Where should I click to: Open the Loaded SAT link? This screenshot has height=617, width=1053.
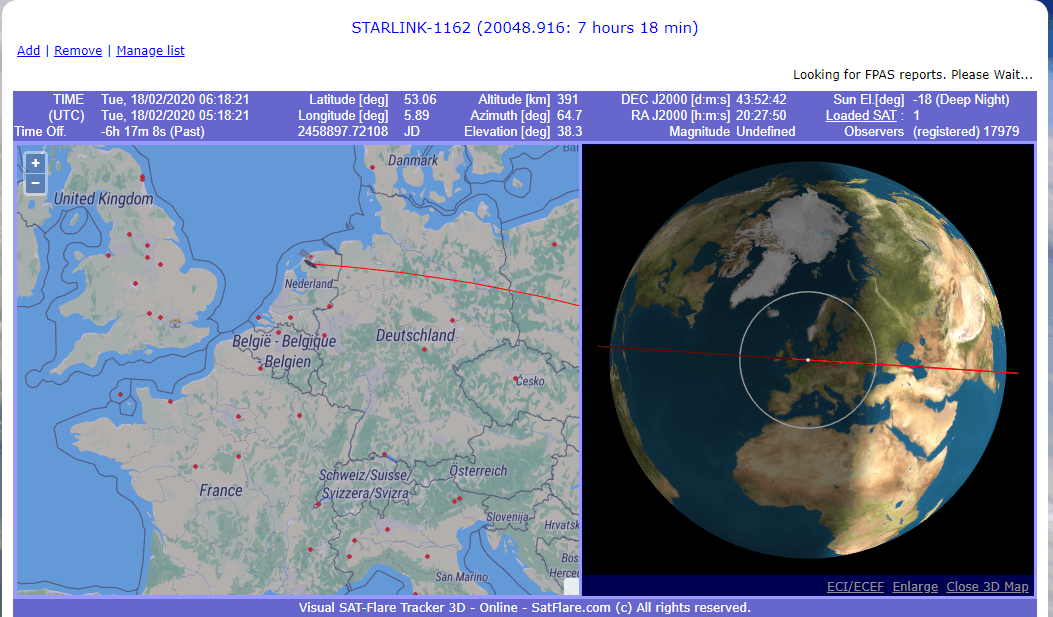point(861,115)
